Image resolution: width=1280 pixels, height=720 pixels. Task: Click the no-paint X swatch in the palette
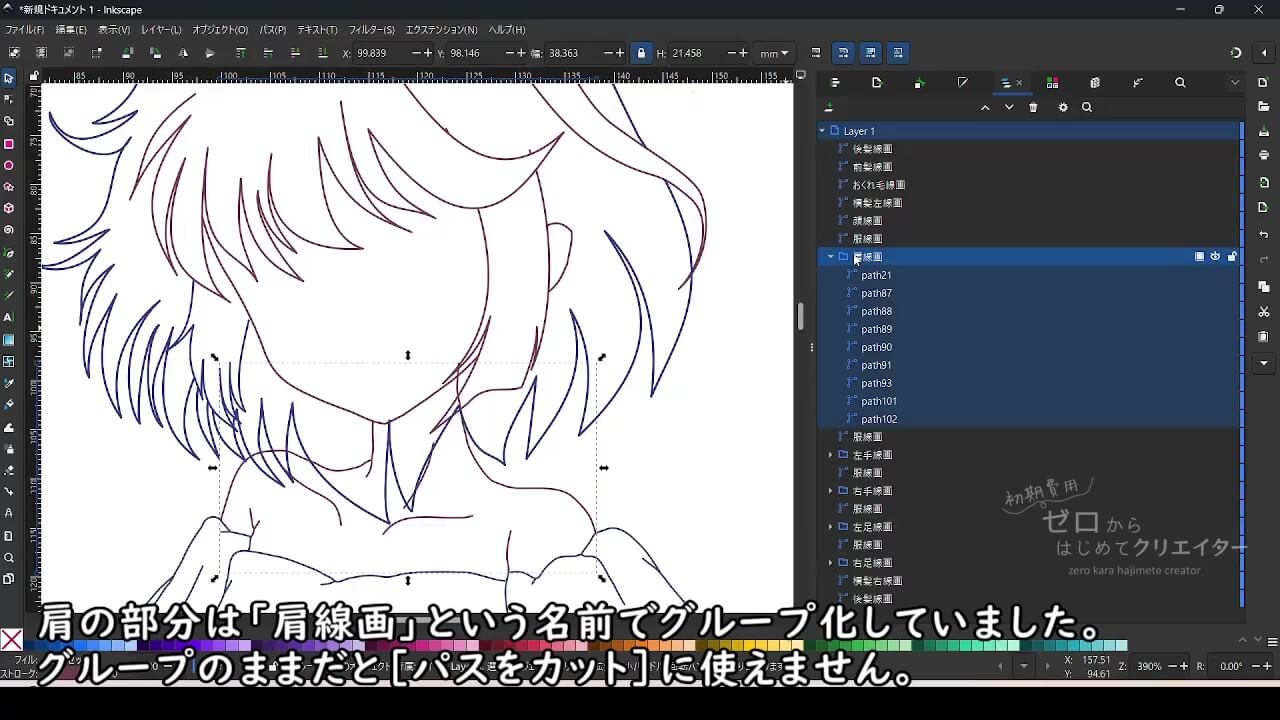pos(11,640)
